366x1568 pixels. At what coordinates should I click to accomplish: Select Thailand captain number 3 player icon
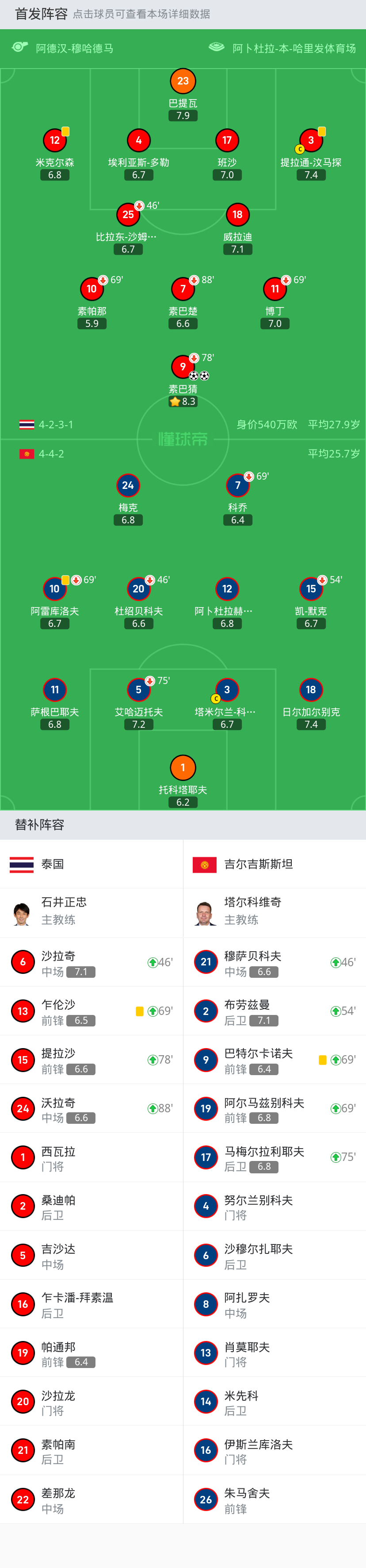(311, 140)
